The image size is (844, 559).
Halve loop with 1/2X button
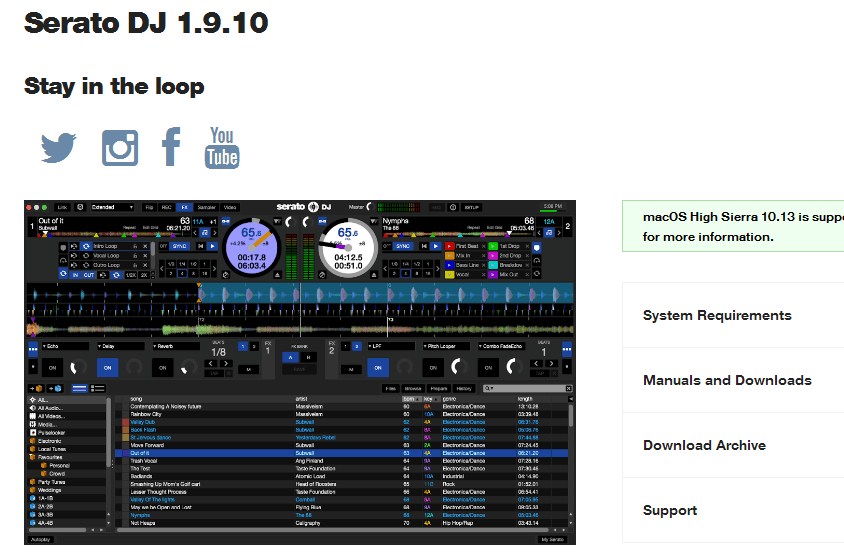[131, 275]
